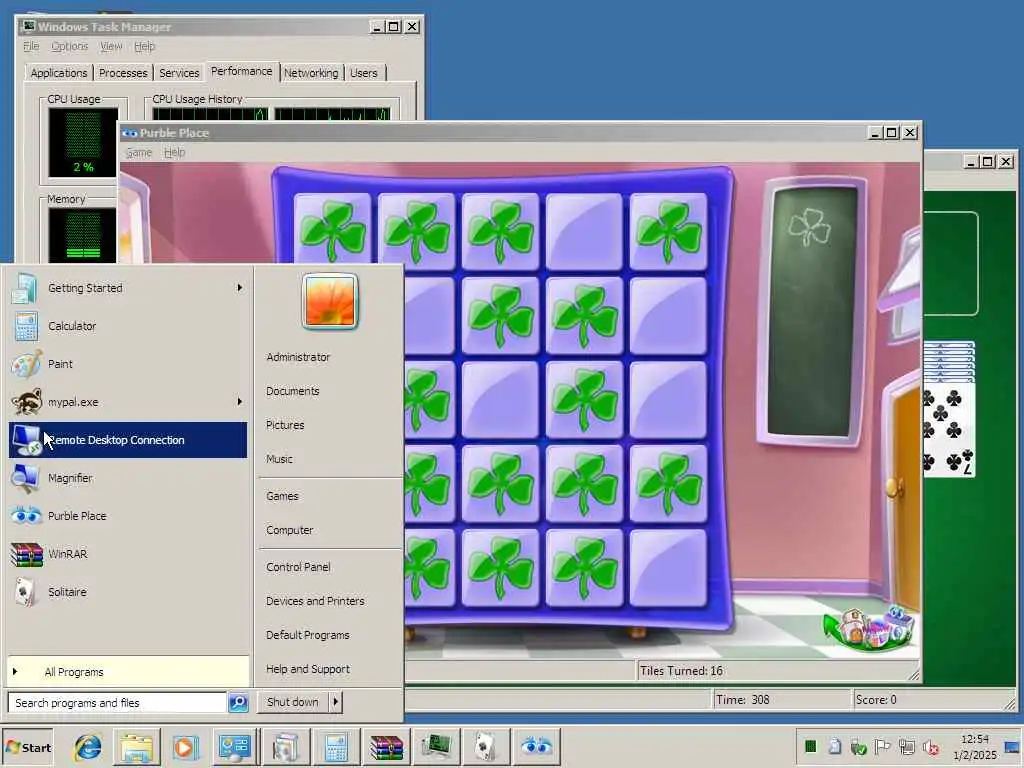Open the Options menu in Task Manager
Screen dimensions: 1024x768
(69, 46)
